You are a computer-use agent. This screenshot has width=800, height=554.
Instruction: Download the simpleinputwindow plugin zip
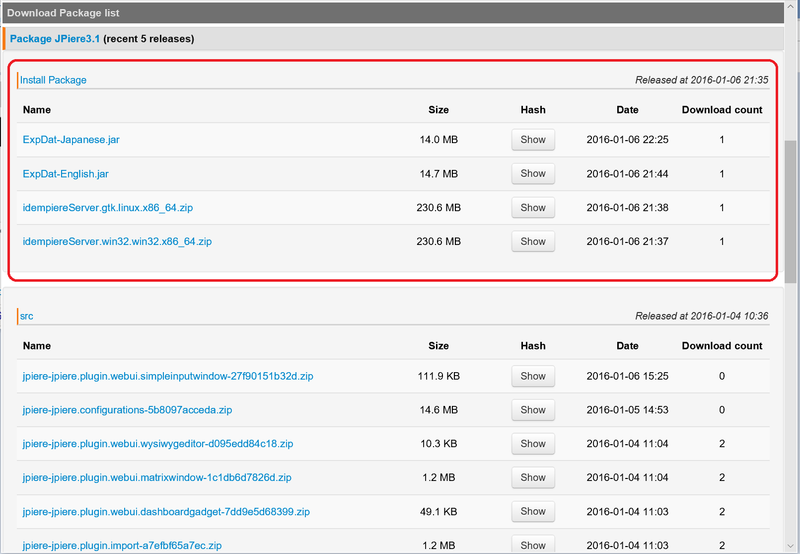click(168, 376)
